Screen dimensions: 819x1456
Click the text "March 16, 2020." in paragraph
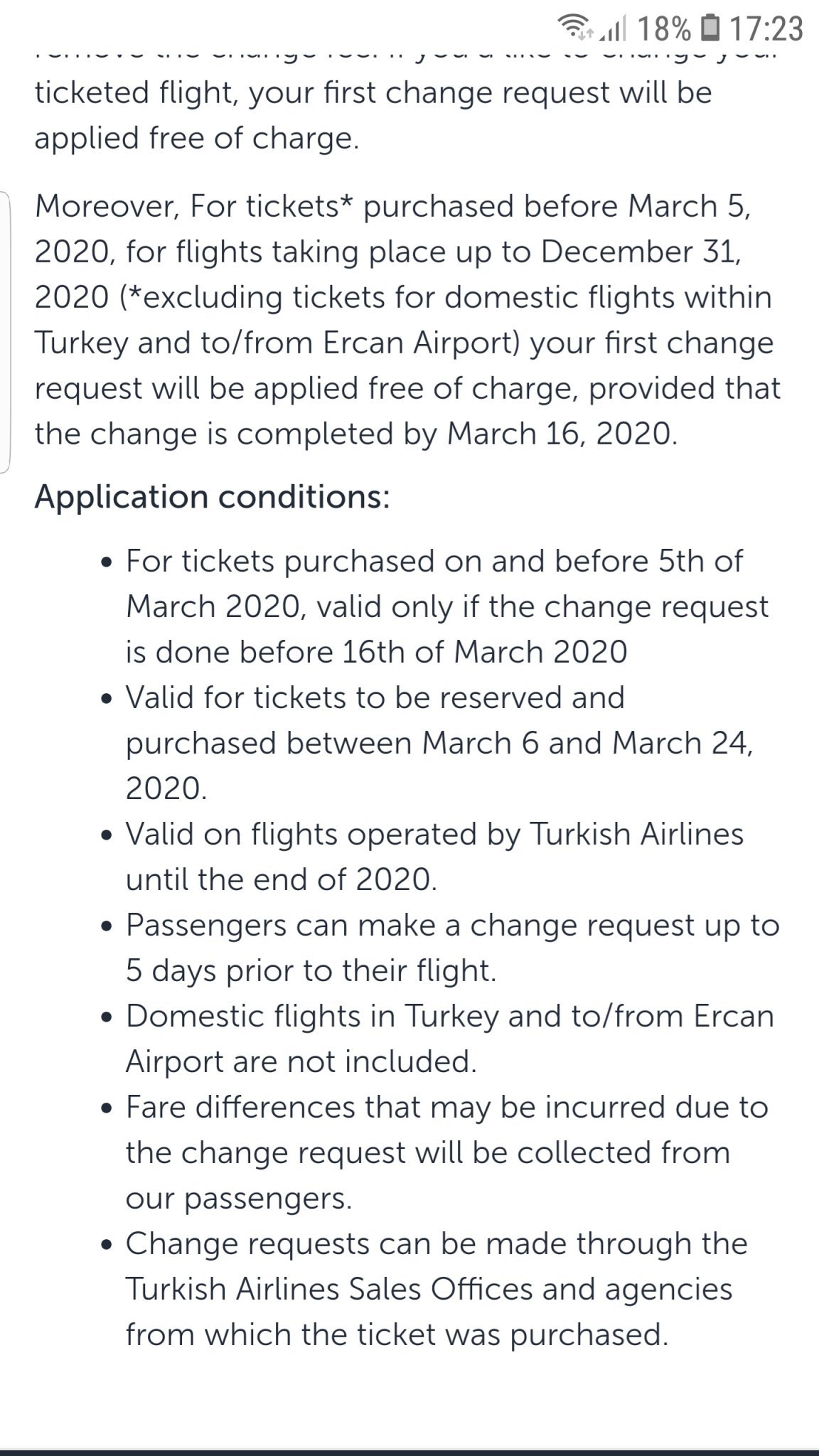[562, 434]
